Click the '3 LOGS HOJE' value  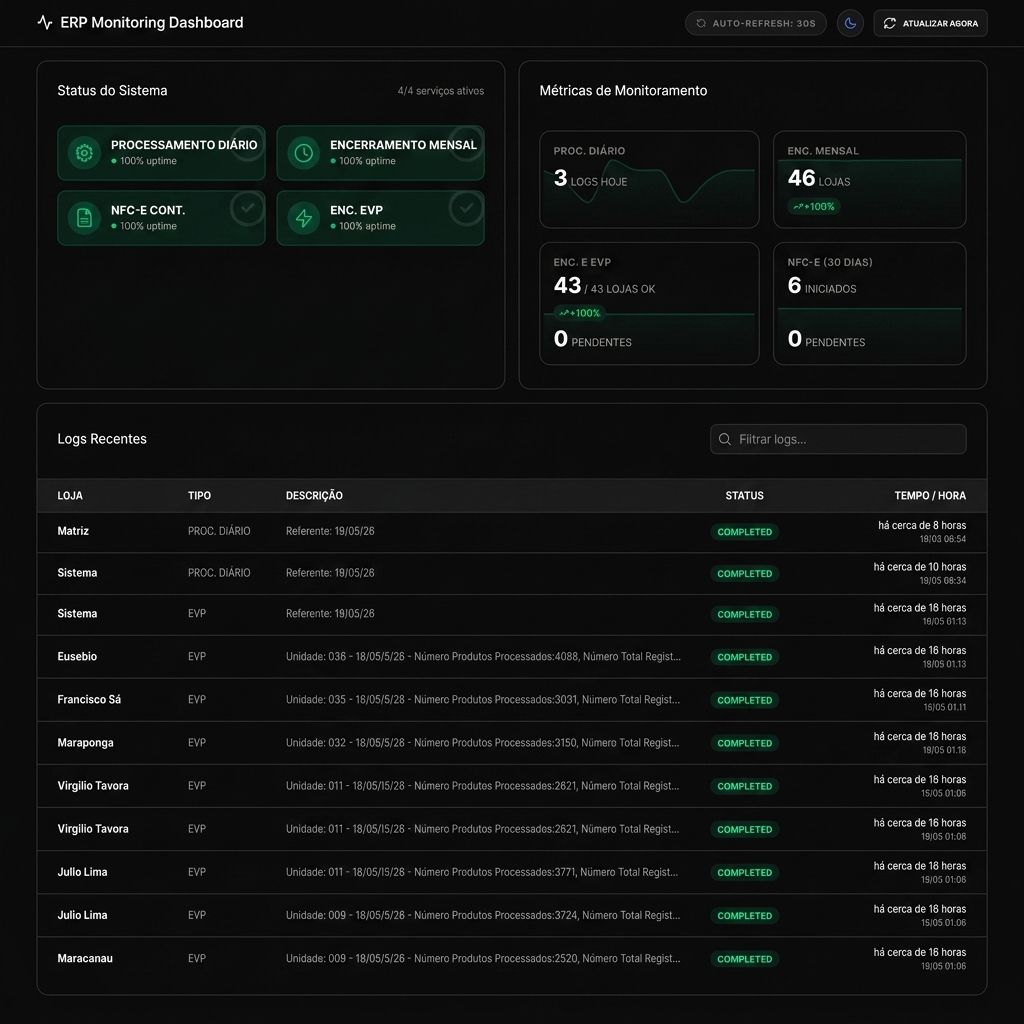pyautogui.click(x=590, y=178)
